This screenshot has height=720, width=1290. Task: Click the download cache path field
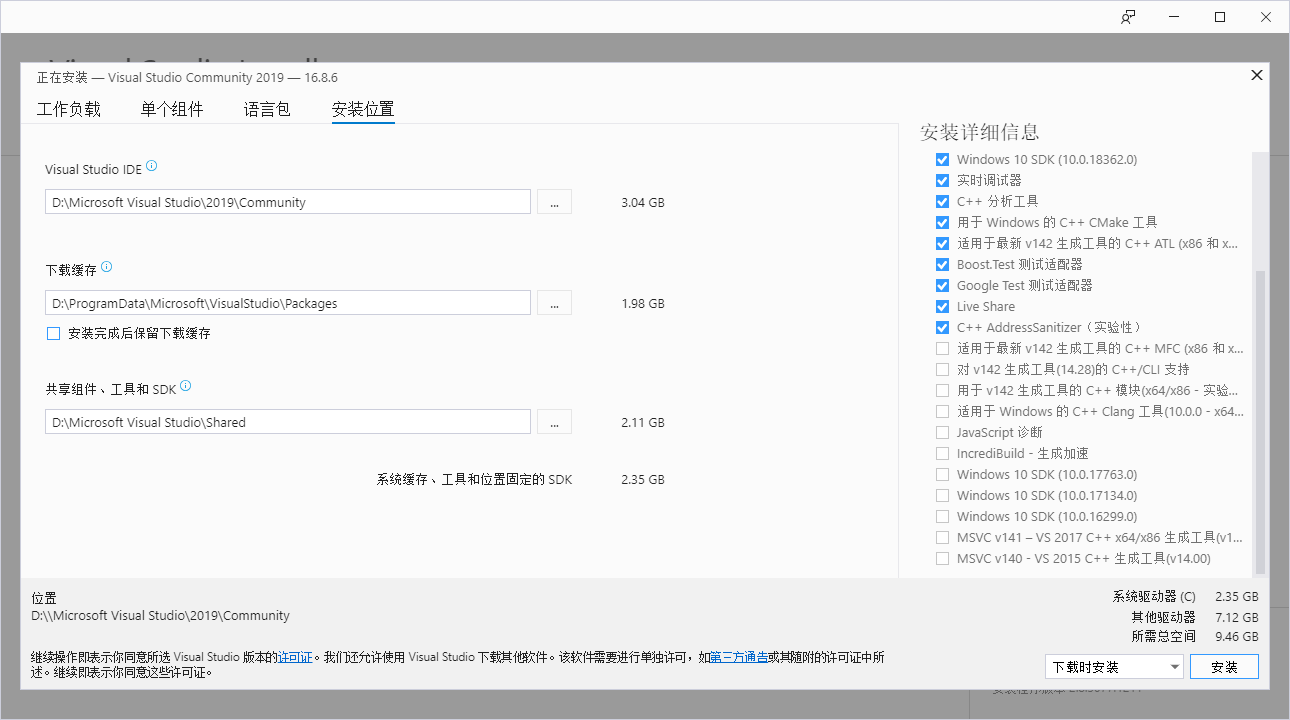288,303
